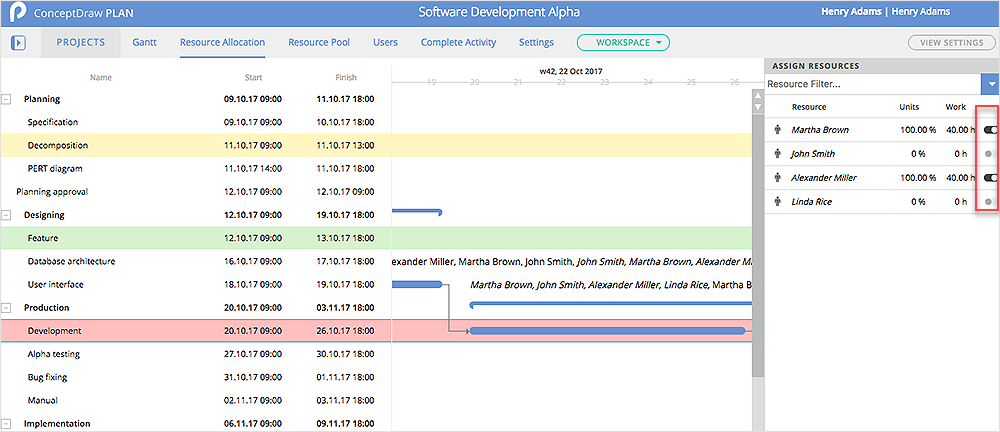Click the Units column header
The height and width of the screenshot is (432, 1000).
909,107
